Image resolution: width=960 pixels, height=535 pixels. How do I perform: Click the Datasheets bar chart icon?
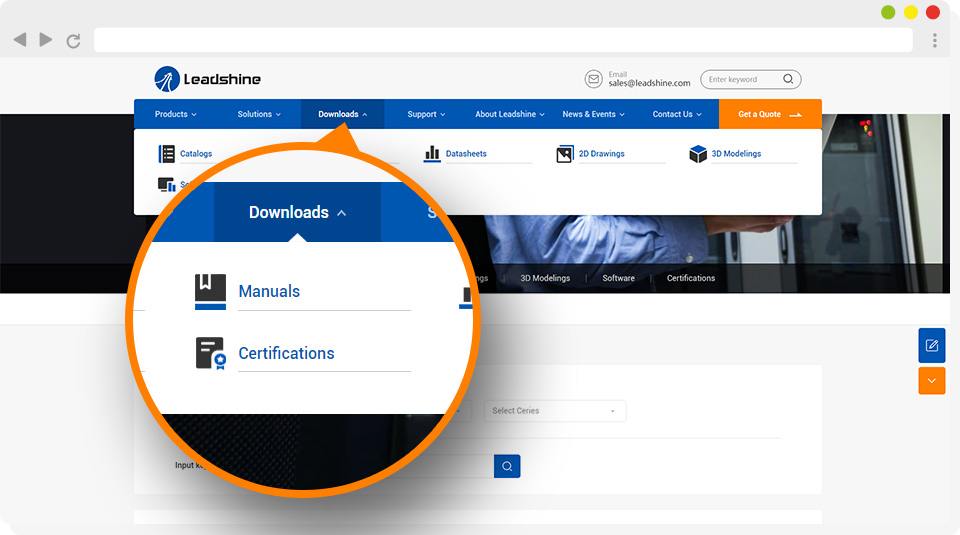point(432,154)
